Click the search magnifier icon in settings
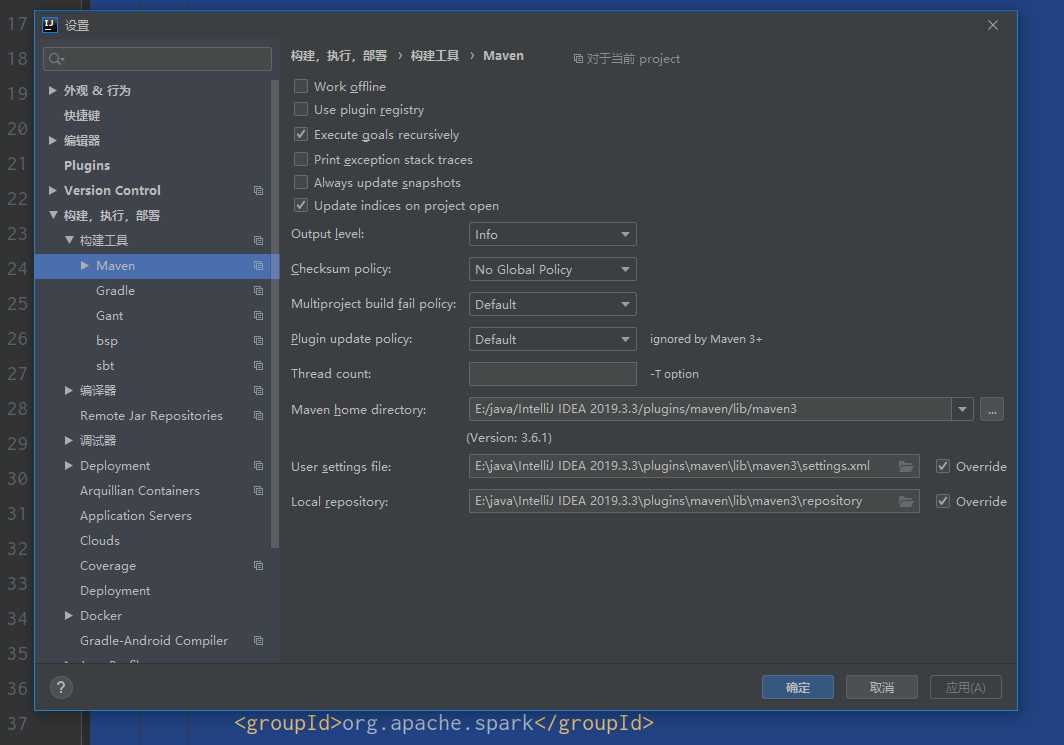The height and width of the screenshot is (745, 1064). pos(56,59)
